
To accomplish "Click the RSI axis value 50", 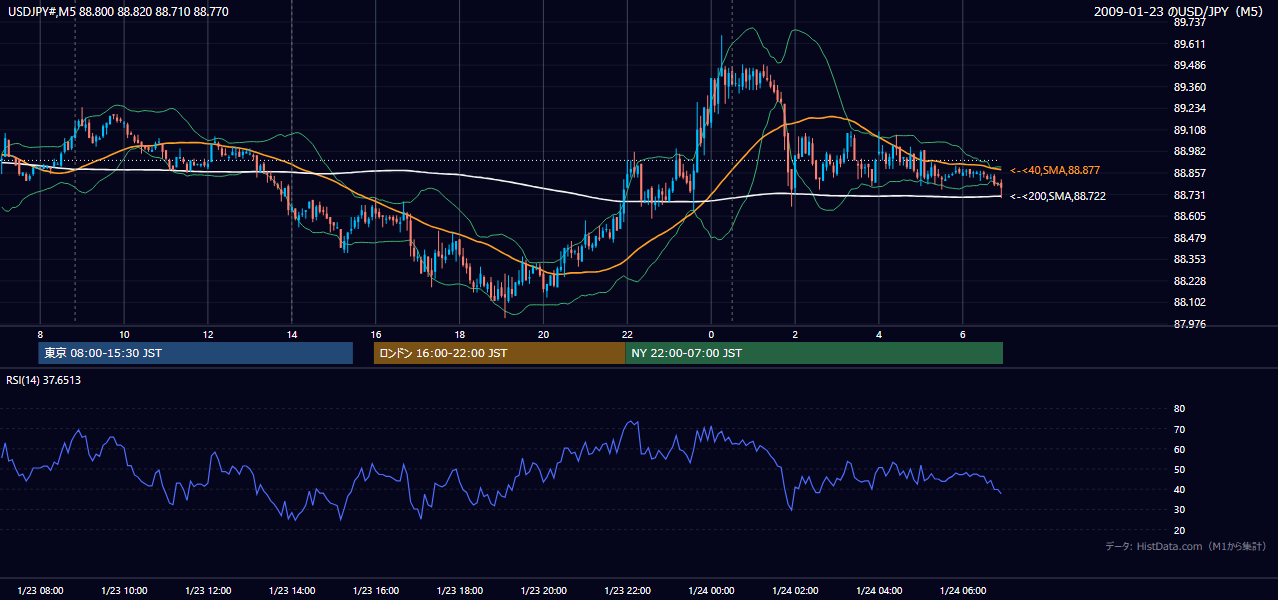I will 1179,469.
